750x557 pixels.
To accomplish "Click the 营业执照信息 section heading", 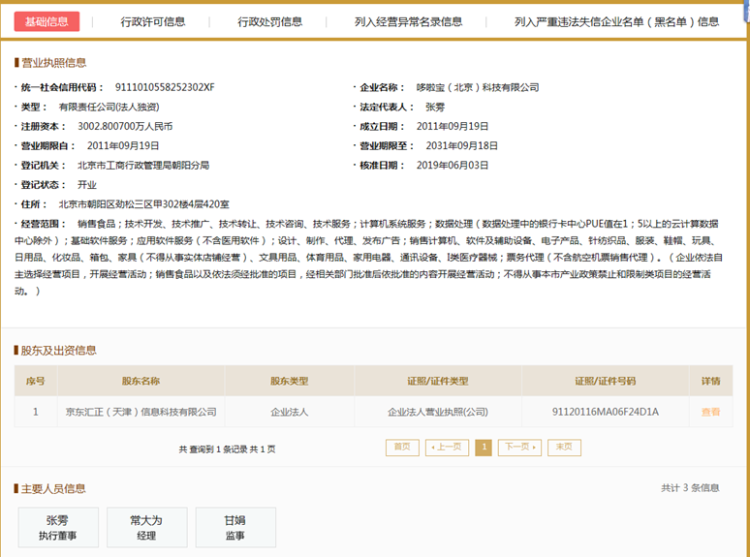I will tap(54, 63).
